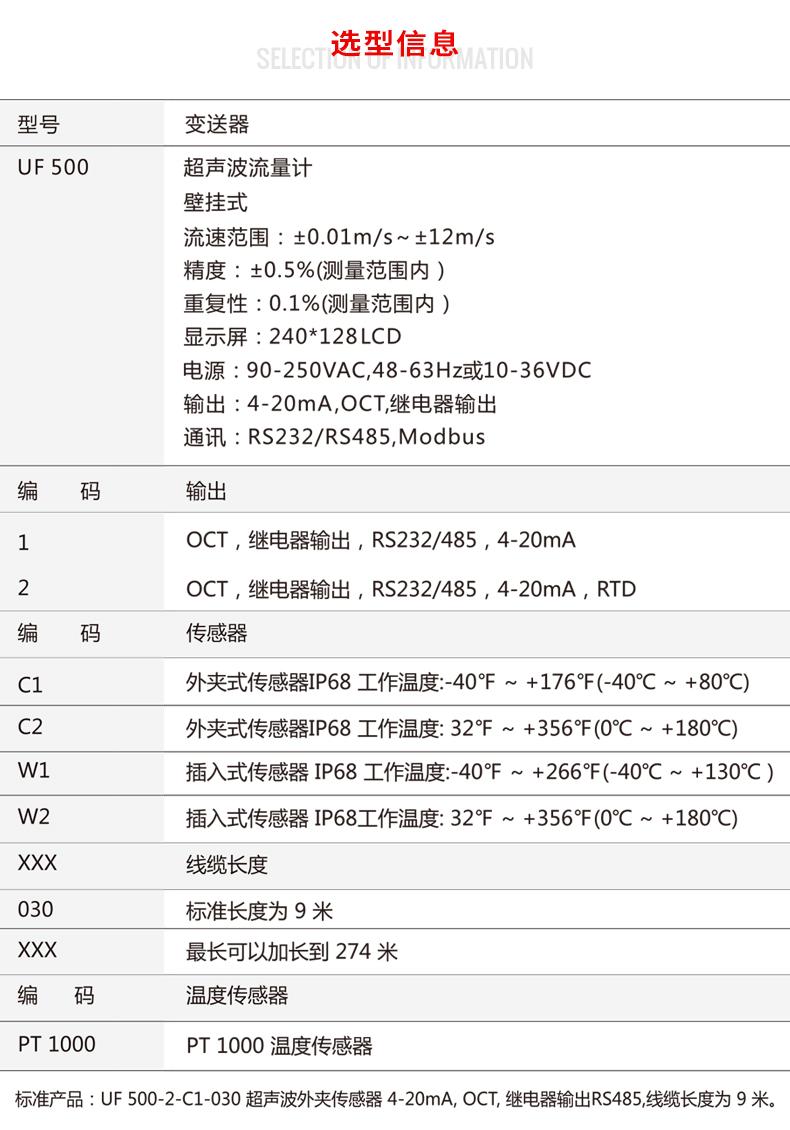Select the UF 500 model cell
The image size is (790, 1130).
point(53,167)
